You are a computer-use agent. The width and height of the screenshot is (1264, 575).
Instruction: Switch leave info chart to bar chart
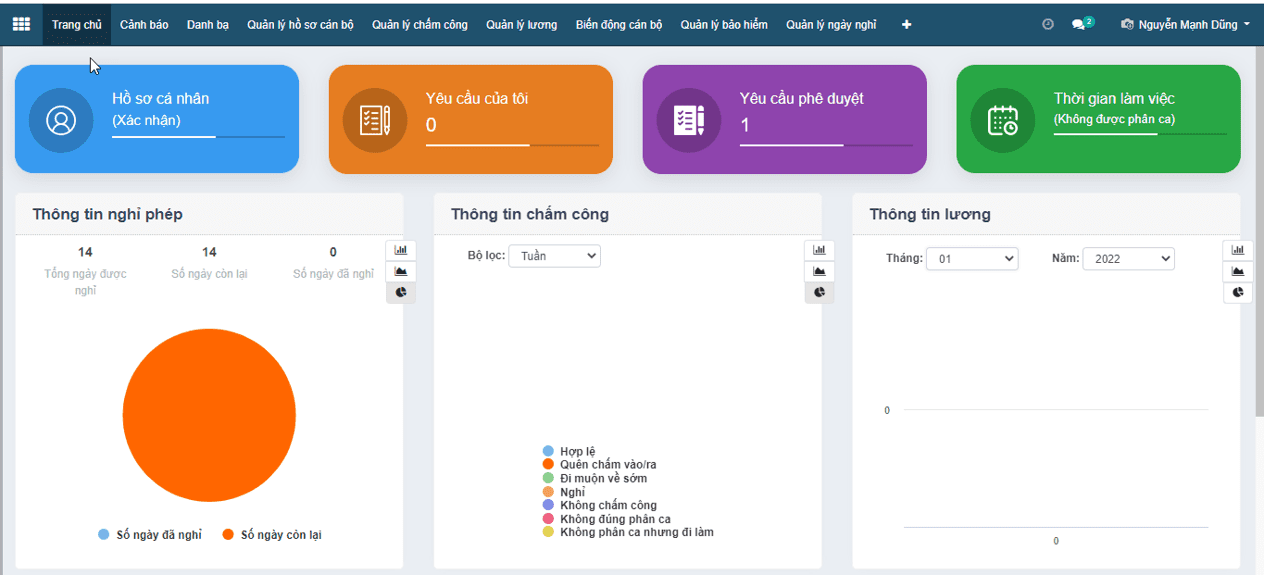point(400,250)
